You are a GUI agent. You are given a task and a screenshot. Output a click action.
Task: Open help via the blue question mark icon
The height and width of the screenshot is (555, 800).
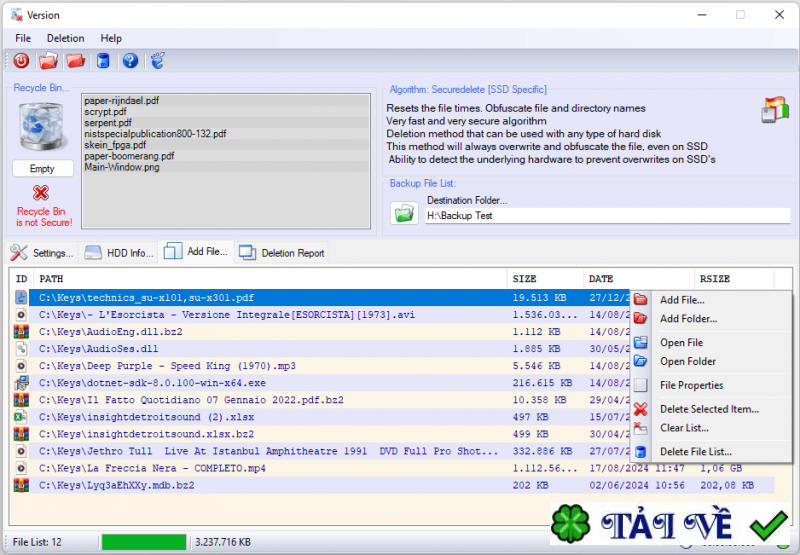[130, 61]
